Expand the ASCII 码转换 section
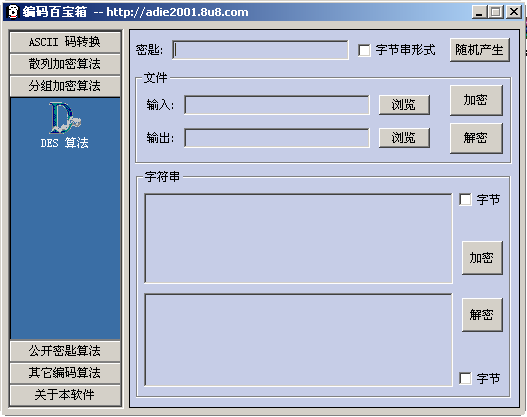This screenshot has width=527, height=417. [x=65, y=42]
